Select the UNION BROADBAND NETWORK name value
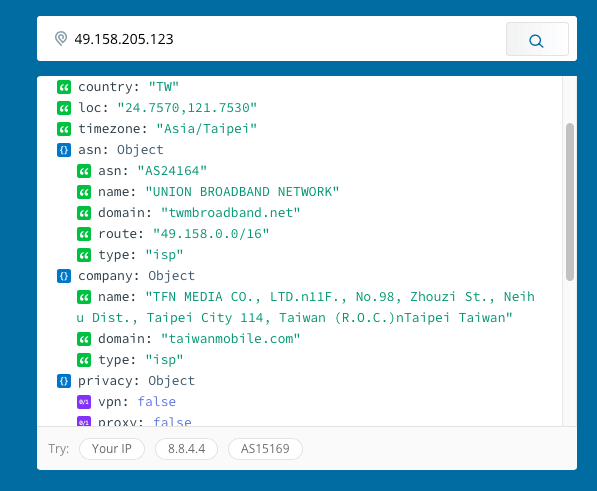Screen dimensions: 597x491 click(242, 192)
